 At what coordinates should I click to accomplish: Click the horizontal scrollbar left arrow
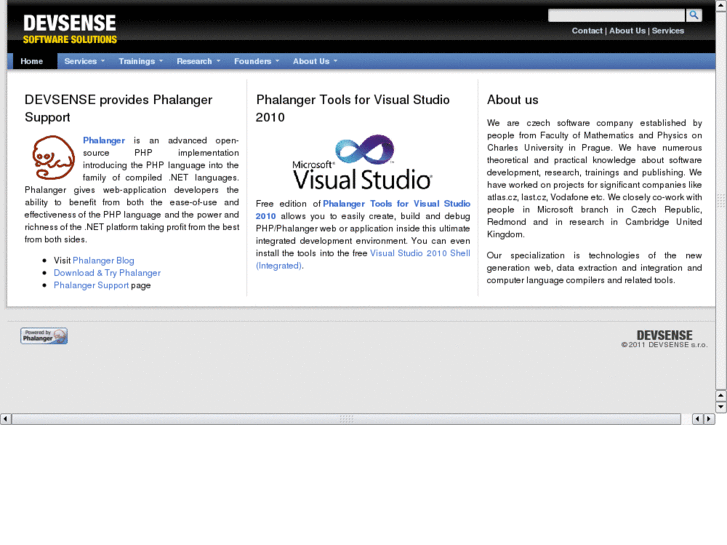pyautogui.click(x=5, y=419)
